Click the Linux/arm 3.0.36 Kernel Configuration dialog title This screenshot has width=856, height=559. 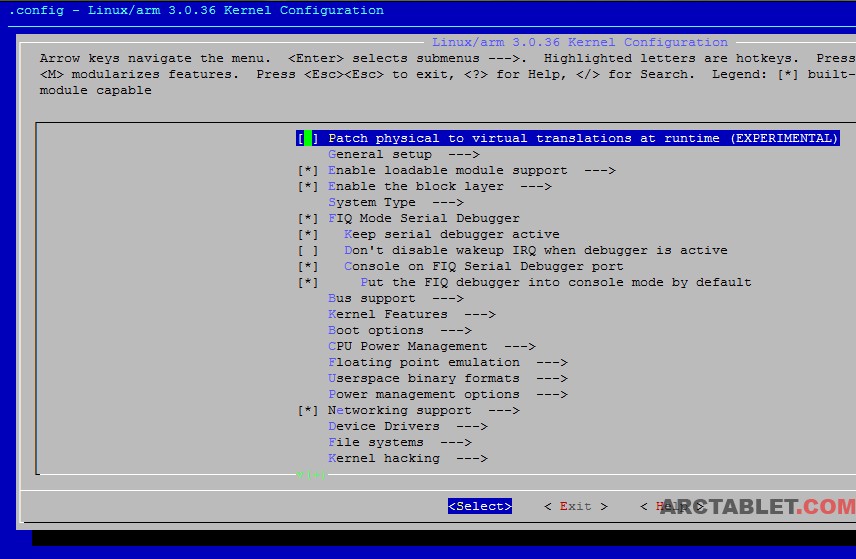click(580, 43)
